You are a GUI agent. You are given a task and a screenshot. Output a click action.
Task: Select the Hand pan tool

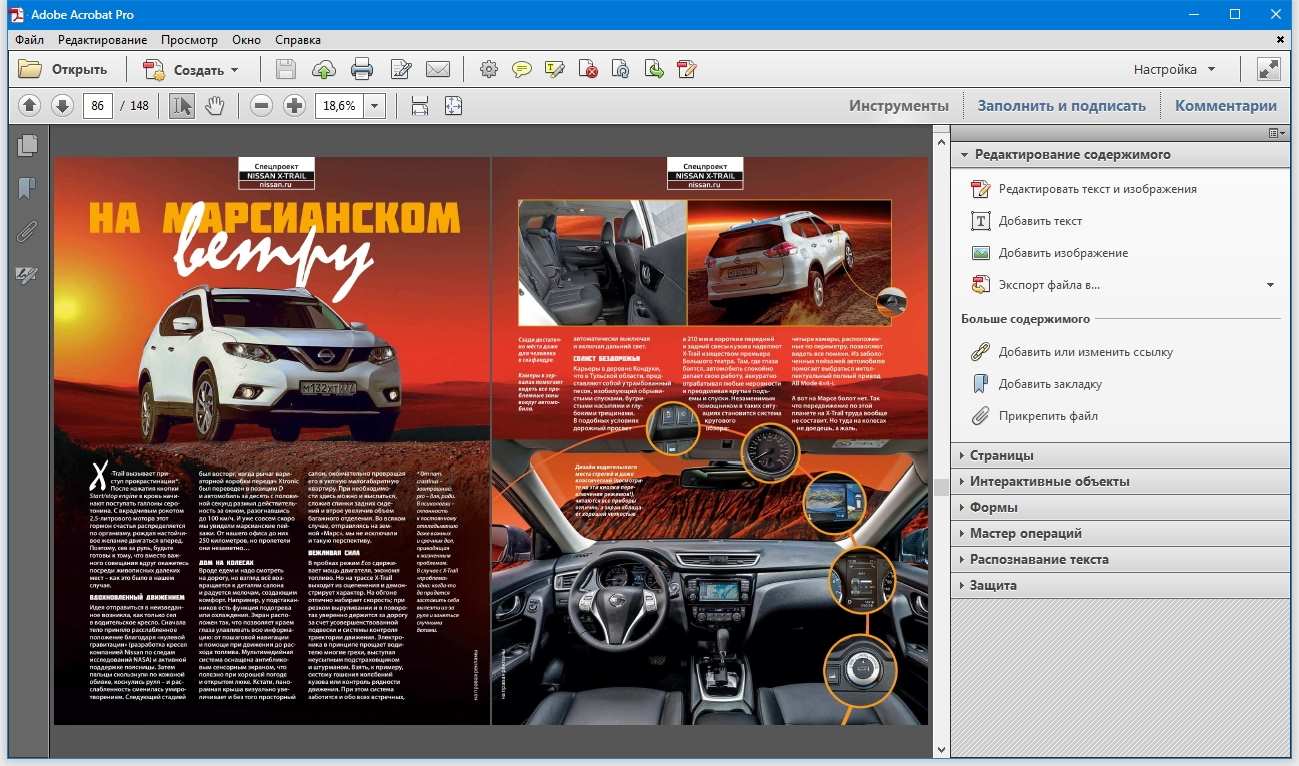214,106
